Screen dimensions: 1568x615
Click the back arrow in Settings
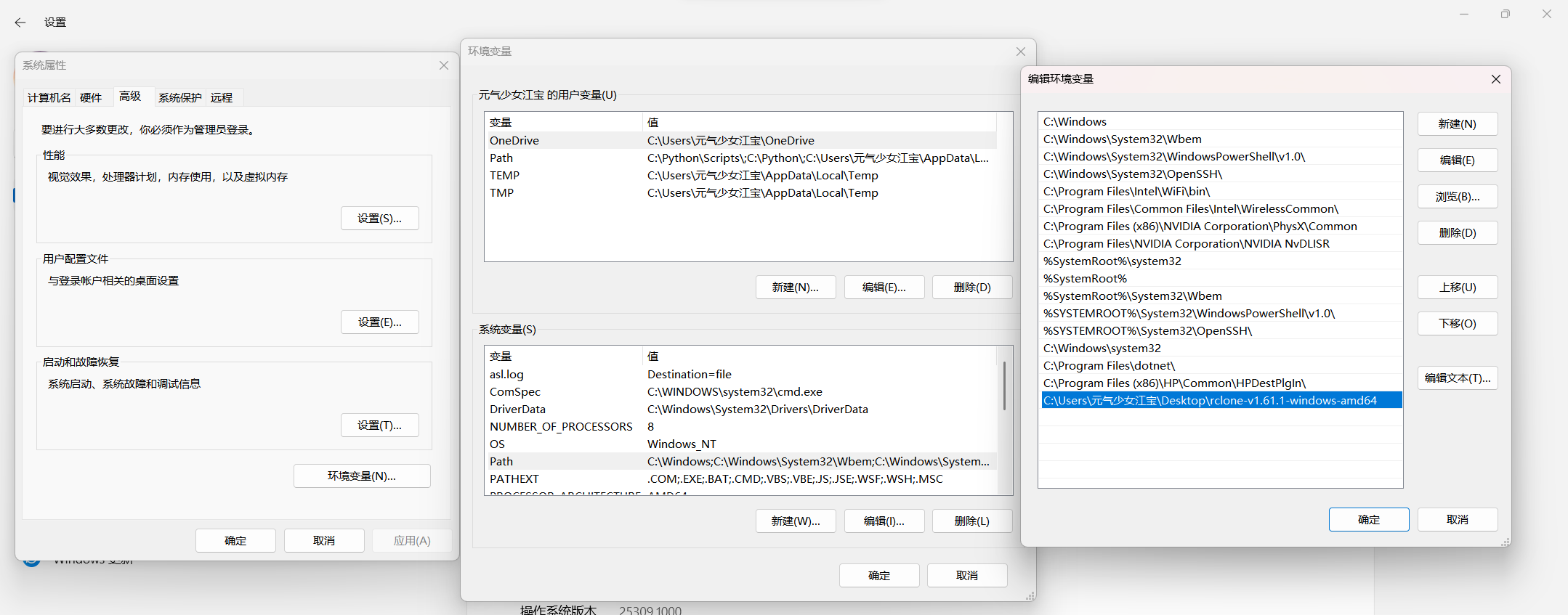20,23
